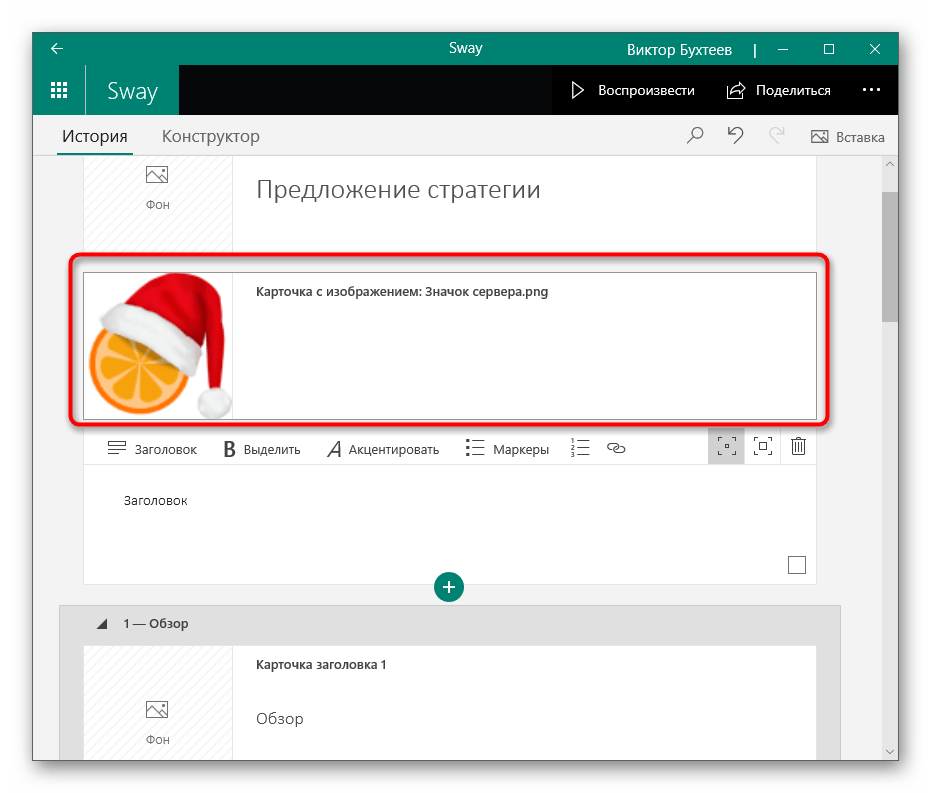Click the vertical scrollbar thumb

click(x=889, y=257)
